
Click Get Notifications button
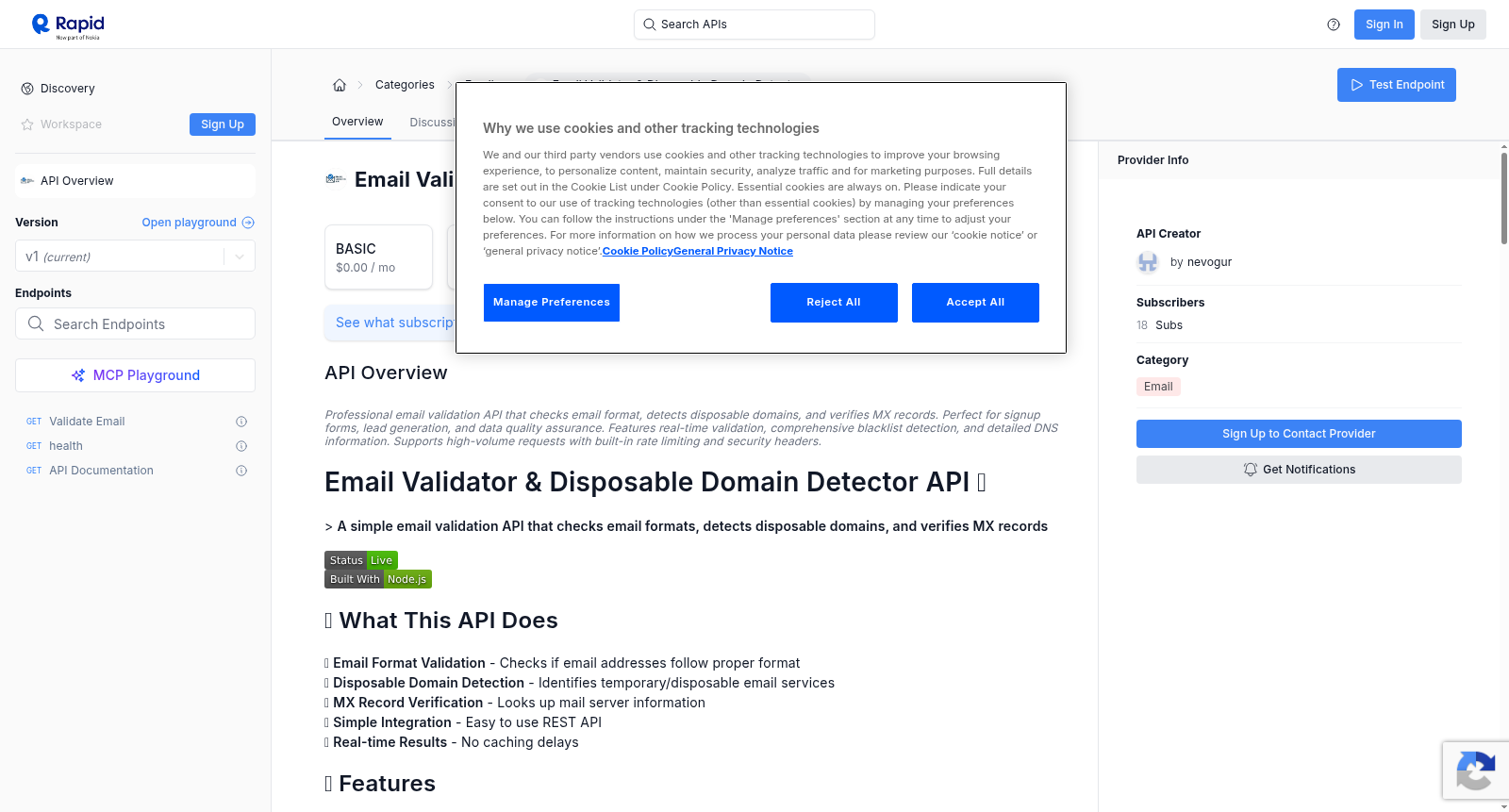click(1299, 470)
